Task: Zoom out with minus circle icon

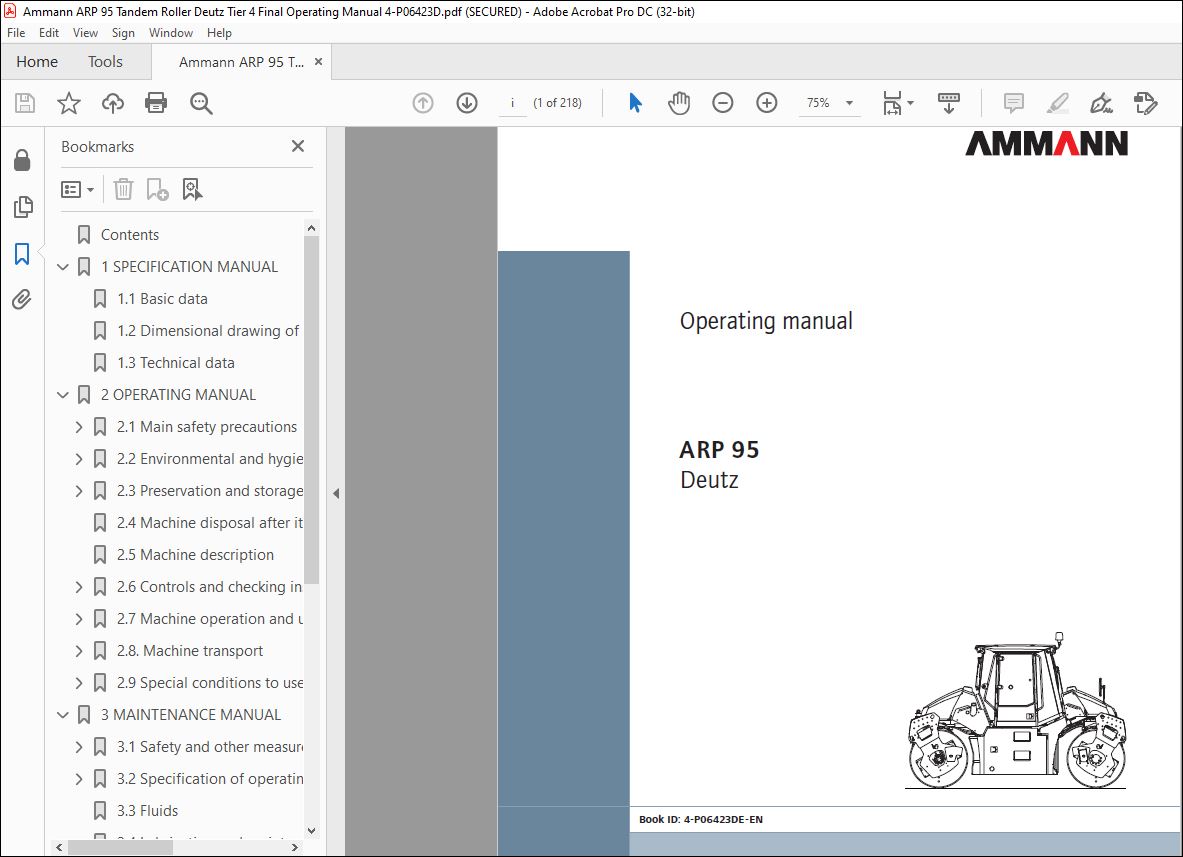Action: [x=723, y=103]
